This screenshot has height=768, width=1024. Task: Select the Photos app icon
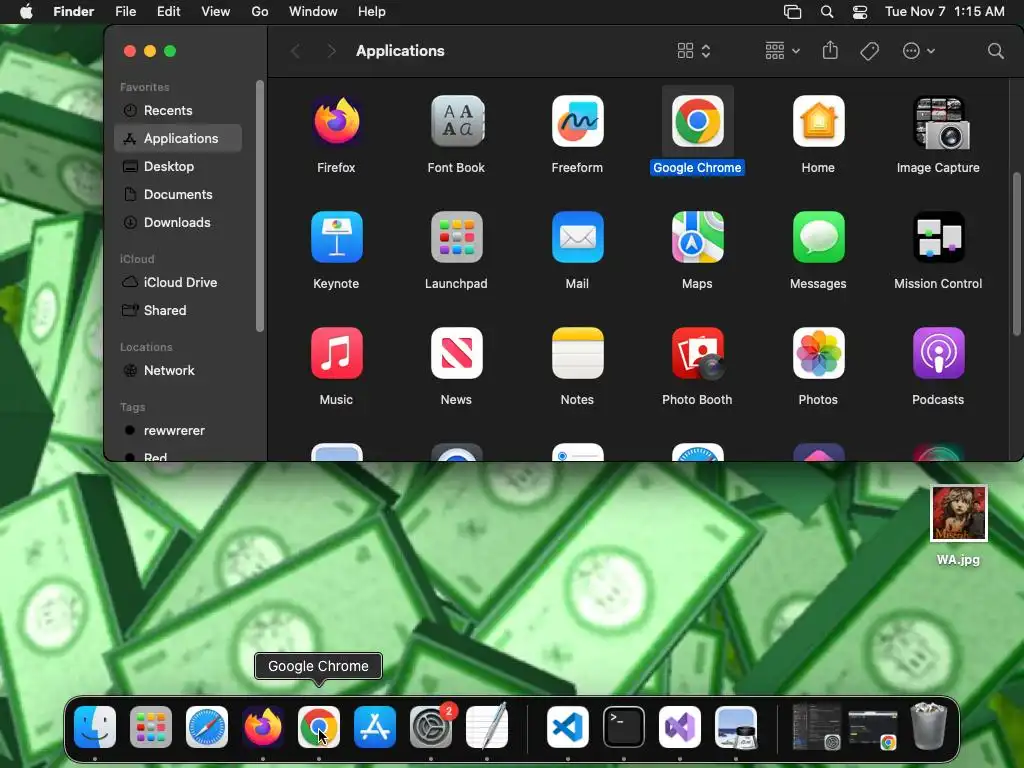point(818,353)
